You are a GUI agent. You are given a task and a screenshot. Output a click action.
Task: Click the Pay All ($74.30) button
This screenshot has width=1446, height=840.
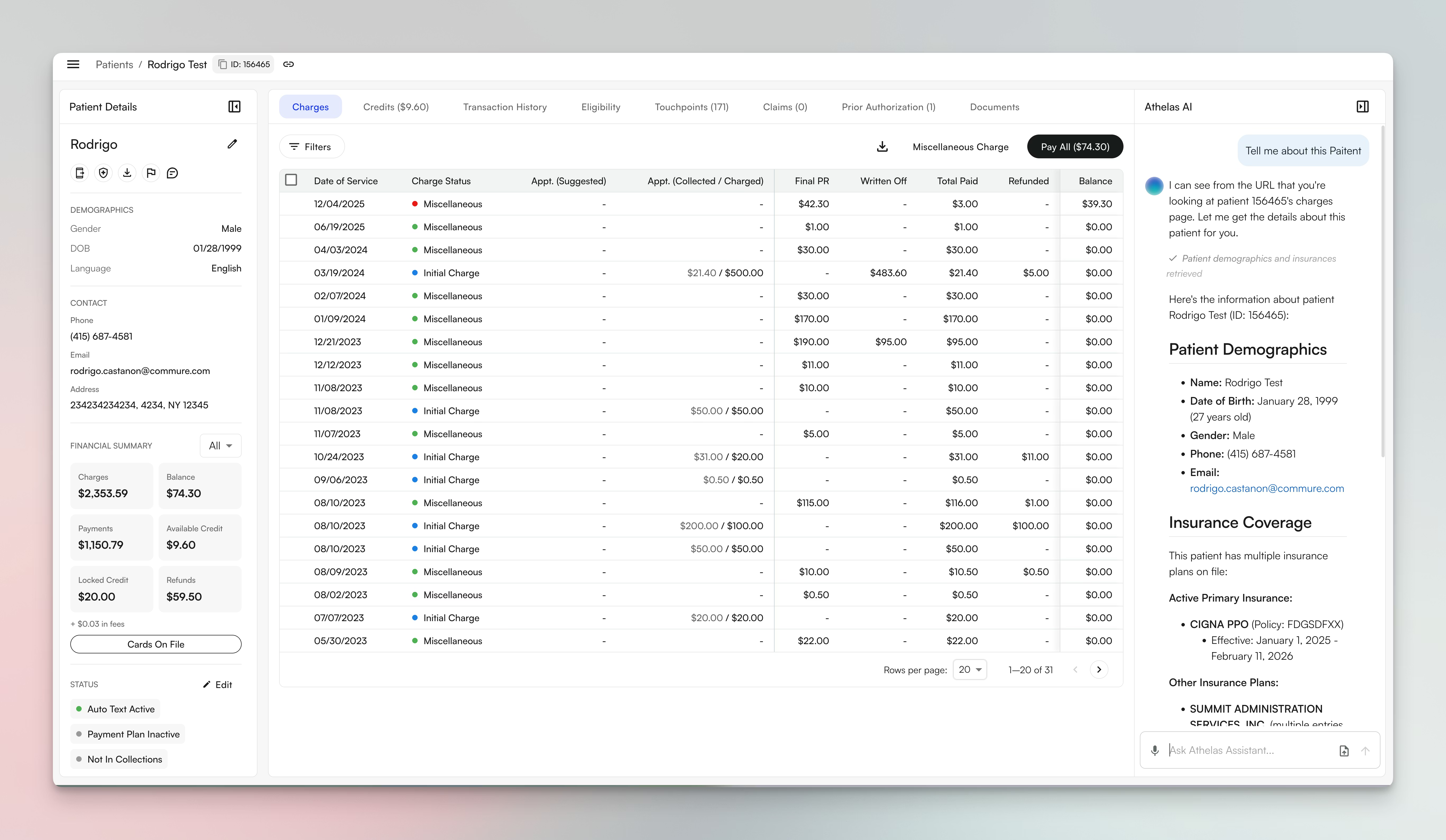click(x=1075, y=147)
